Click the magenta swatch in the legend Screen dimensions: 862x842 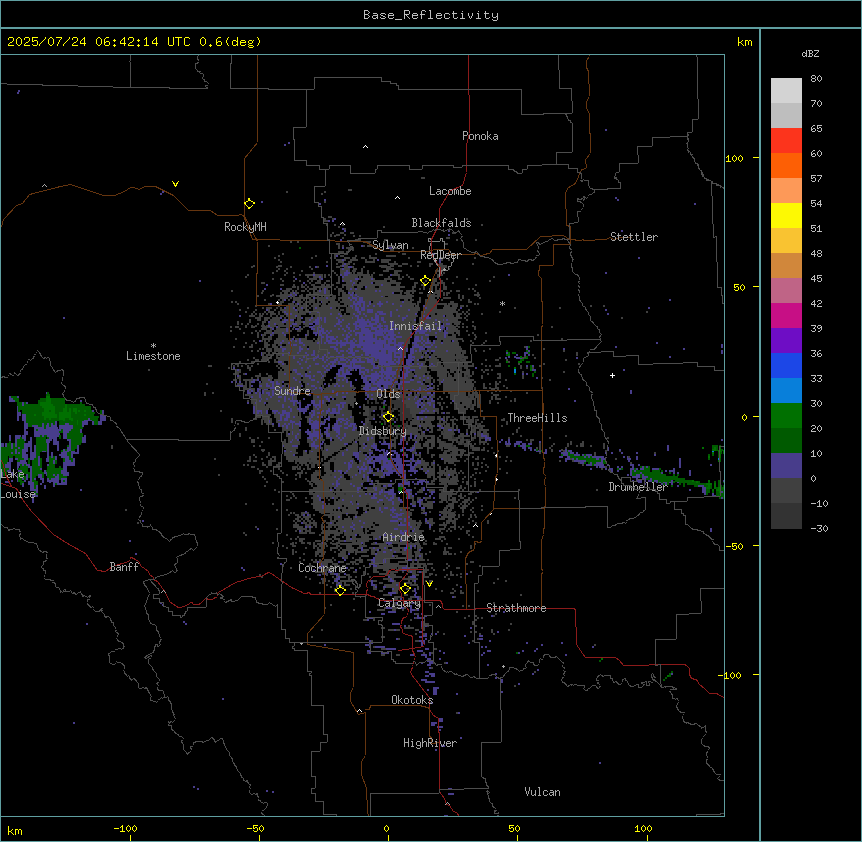786,315
